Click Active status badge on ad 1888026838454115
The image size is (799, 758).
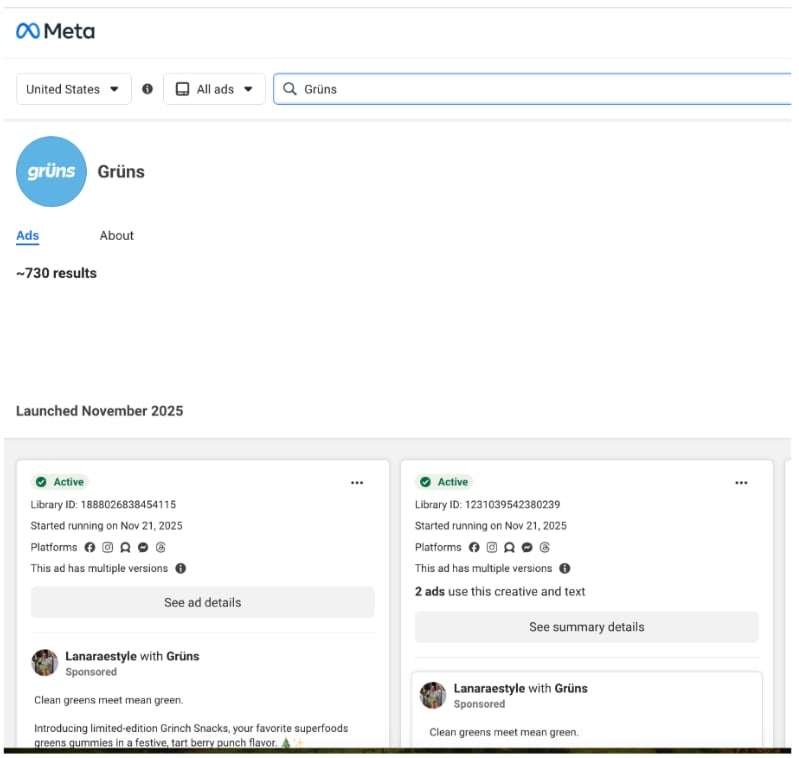tap(60, 482)
